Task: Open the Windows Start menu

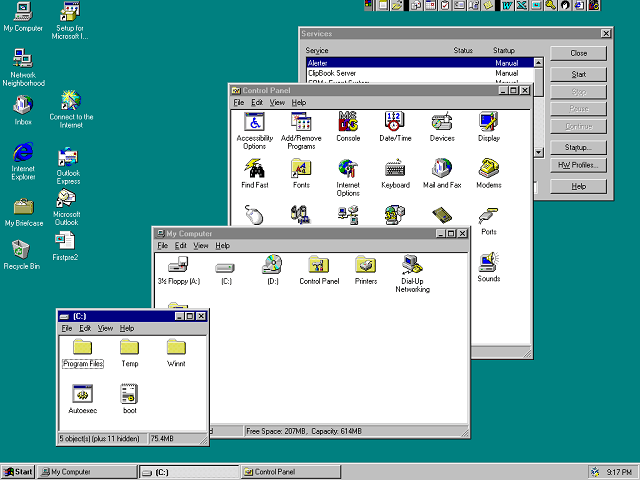Action: [x=18, y=472]
